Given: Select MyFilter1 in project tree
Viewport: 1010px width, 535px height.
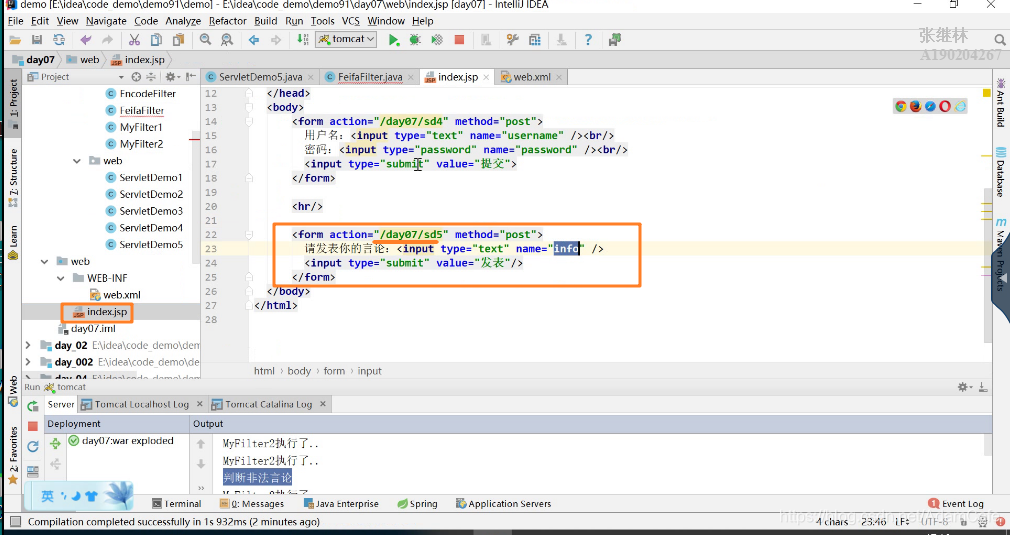Looking at the screenshot, I should pos(140,127).
